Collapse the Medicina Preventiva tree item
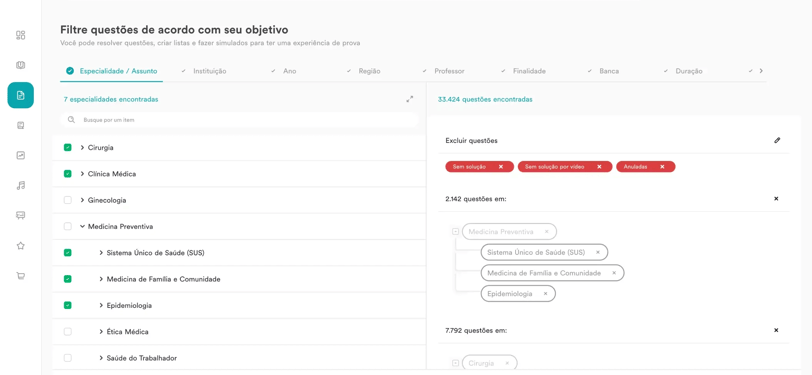The width and height of the screenshot is (812, 375). click(x=82, y=226)
